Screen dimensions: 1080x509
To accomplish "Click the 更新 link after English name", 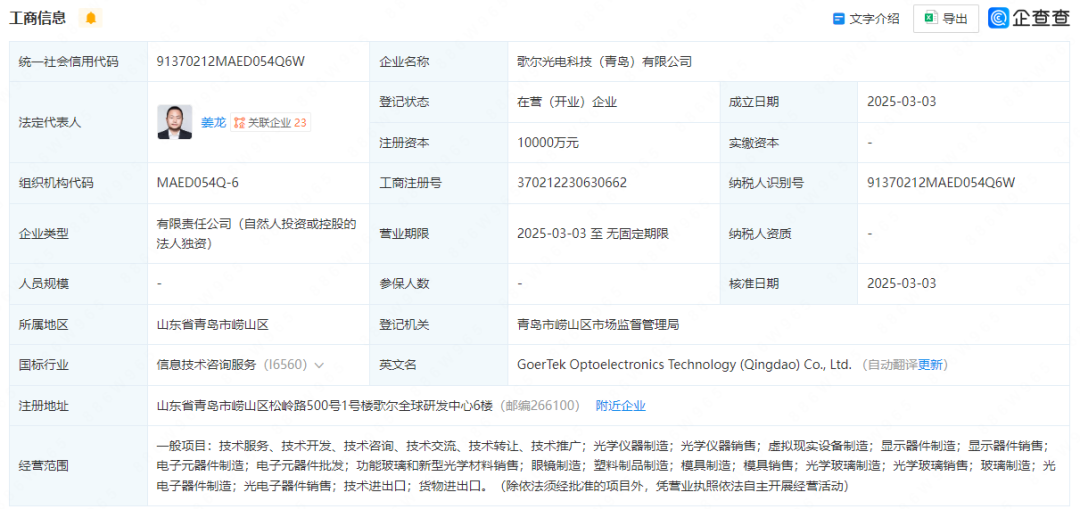I will click(x=931, y=365).
